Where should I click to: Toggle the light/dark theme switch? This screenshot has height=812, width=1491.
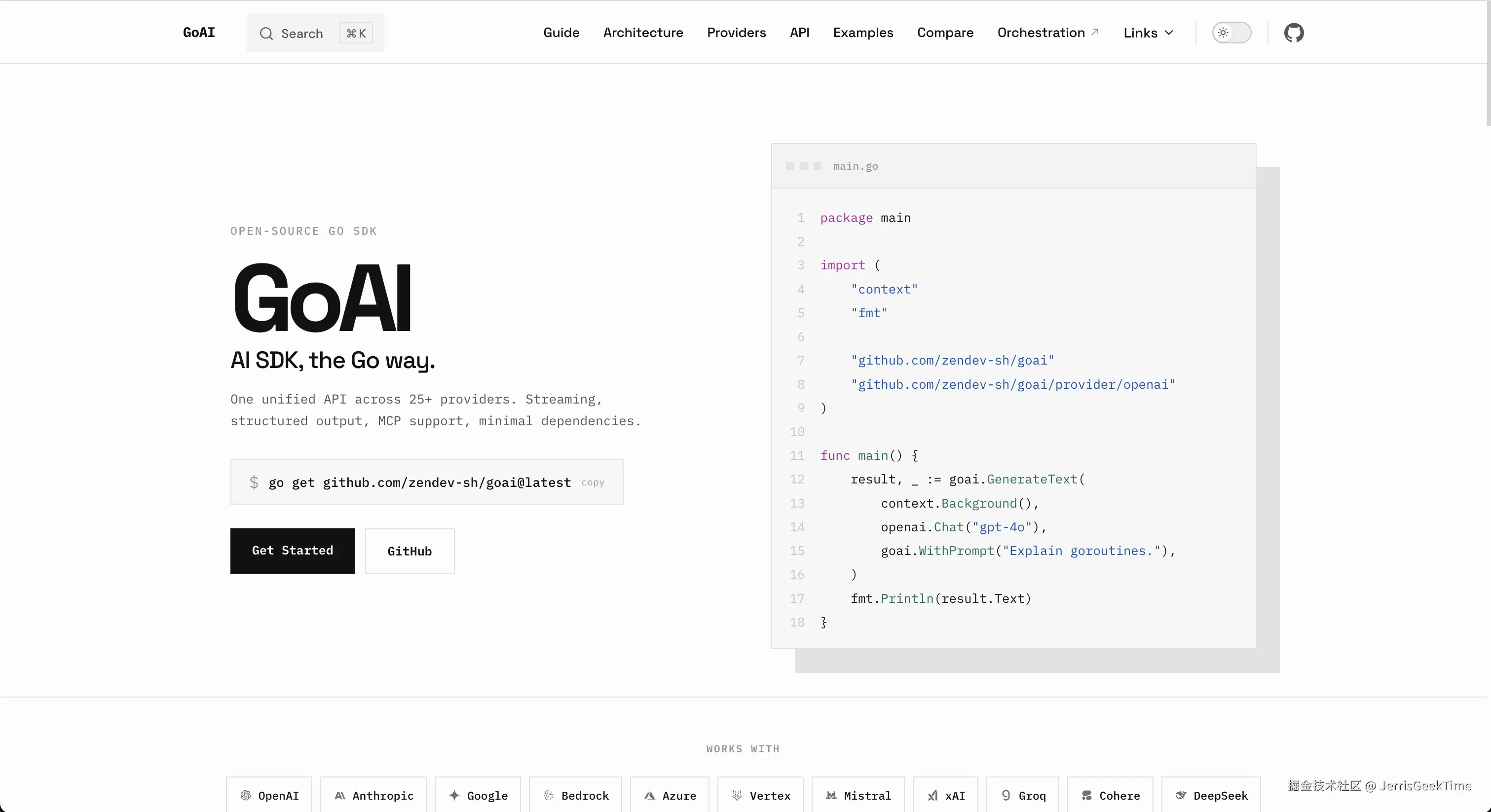1231,33
